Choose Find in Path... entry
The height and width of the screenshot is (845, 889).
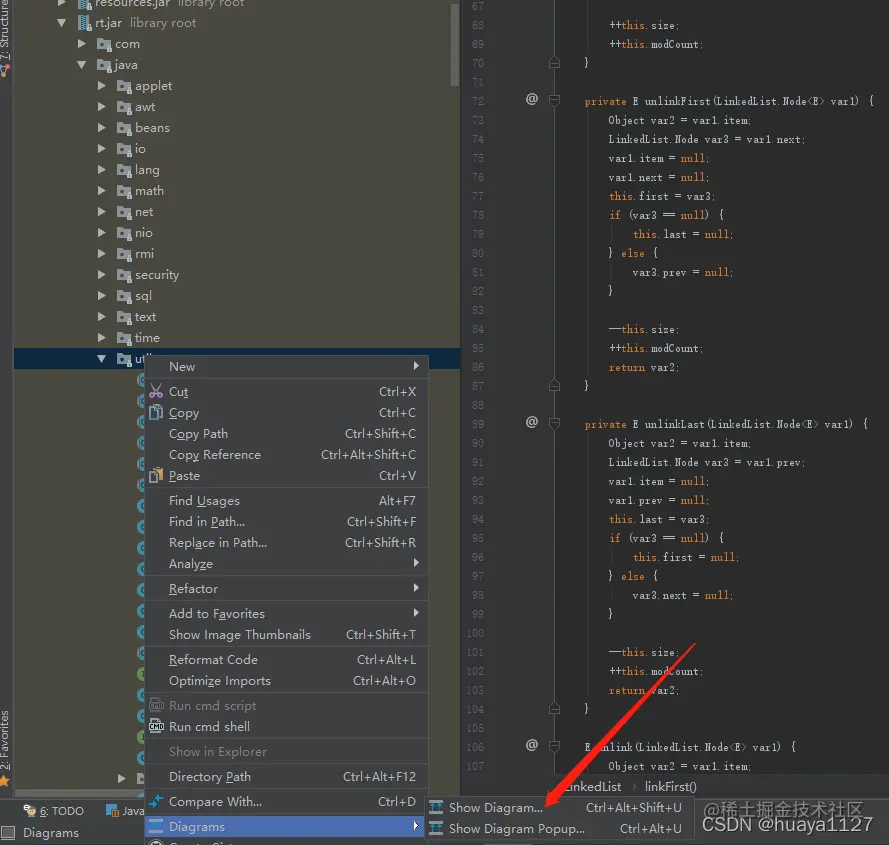286,522
